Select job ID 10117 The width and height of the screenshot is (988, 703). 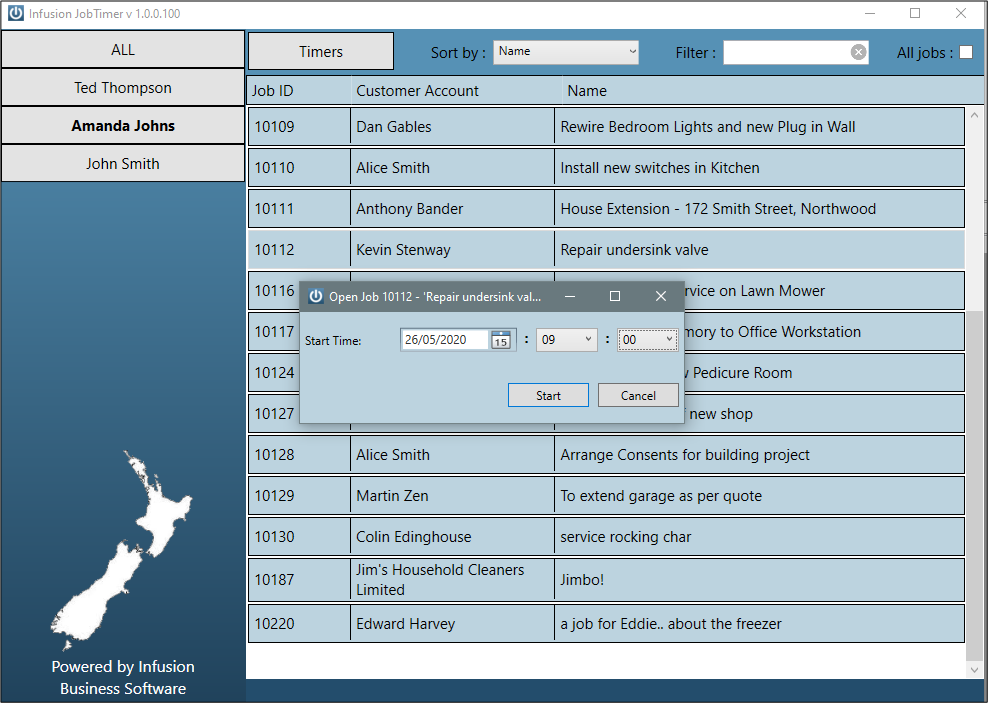tap(274, 331)
